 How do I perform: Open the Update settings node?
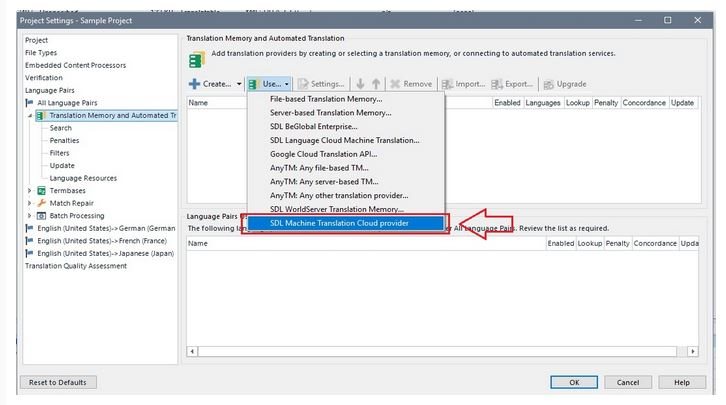tap(62, 165)
